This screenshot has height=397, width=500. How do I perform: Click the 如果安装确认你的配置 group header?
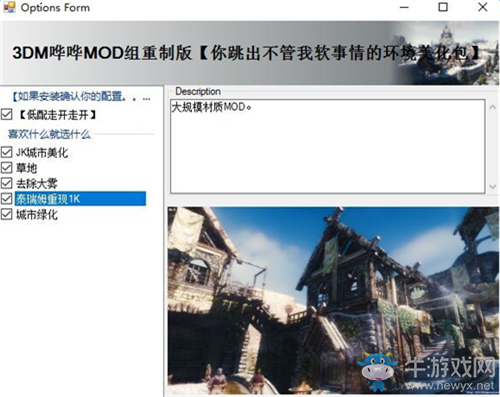point(81,97)
